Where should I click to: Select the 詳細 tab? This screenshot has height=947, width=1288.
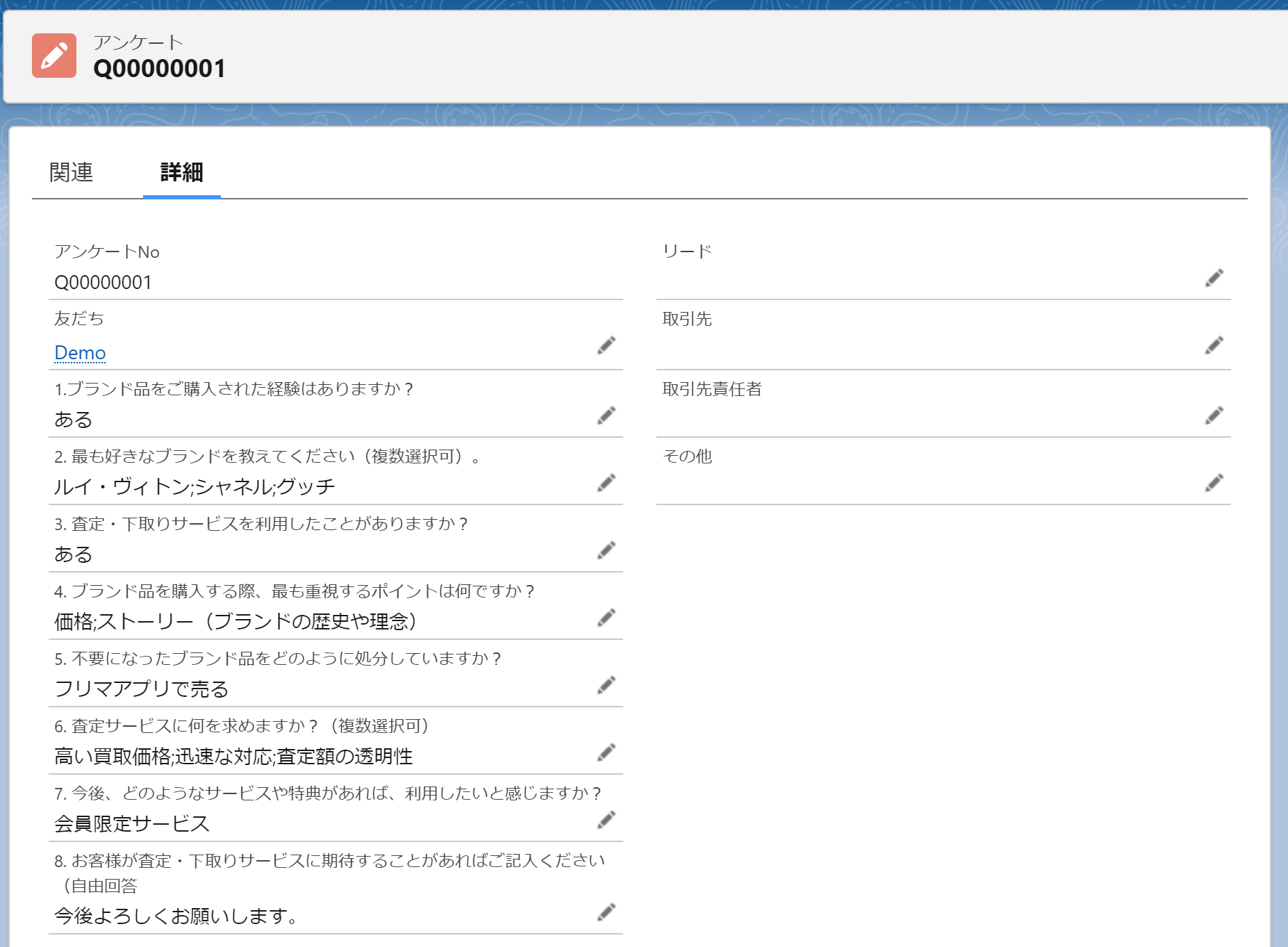[x=181, y=172]
